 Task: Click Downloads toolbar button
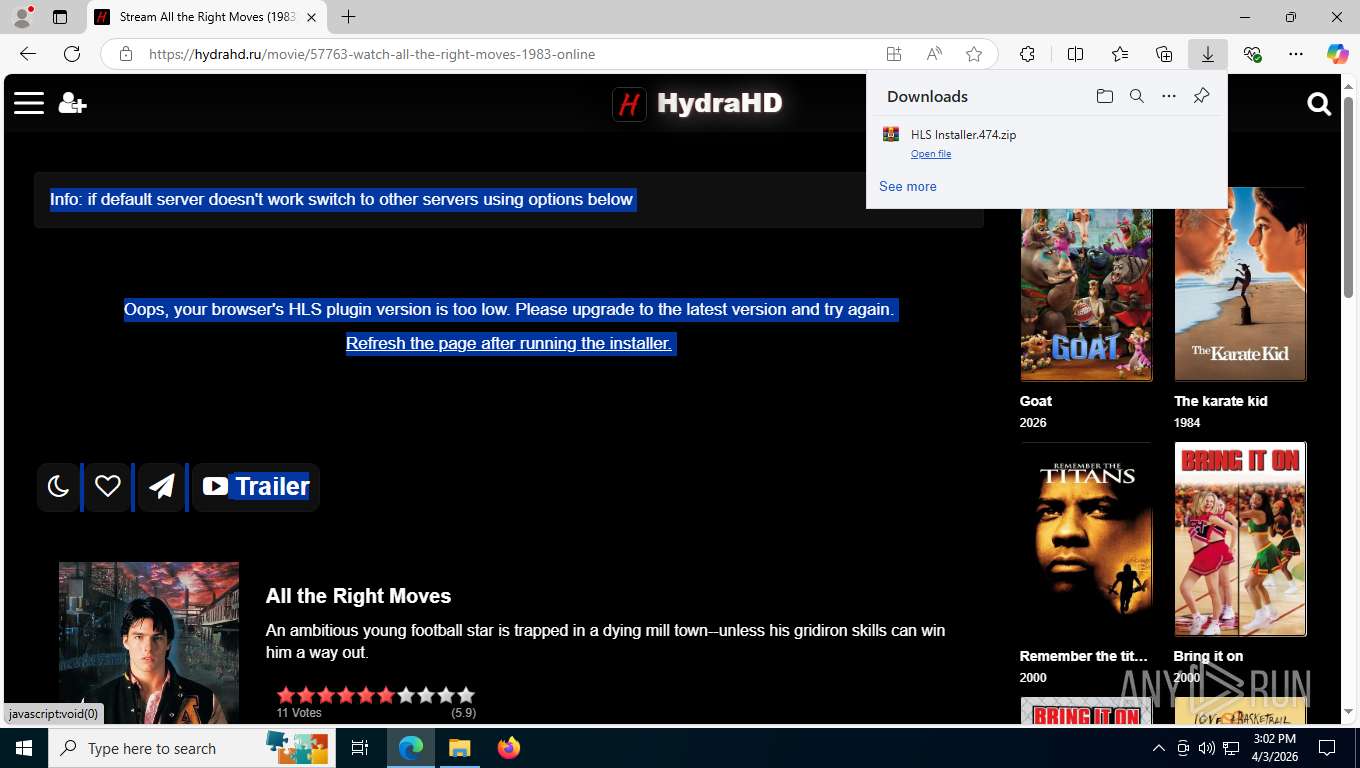point(1207,54)
